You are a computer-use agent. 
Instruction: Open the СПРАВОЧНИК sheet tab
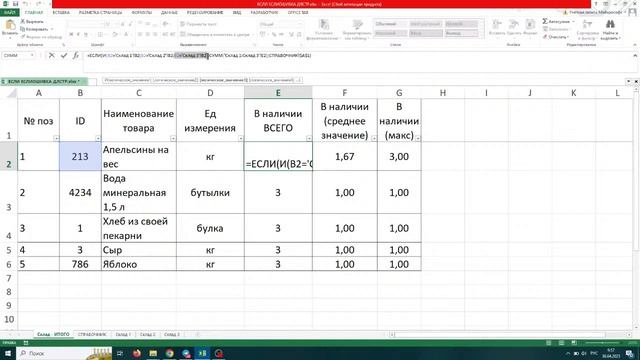[x=92, y=334]
